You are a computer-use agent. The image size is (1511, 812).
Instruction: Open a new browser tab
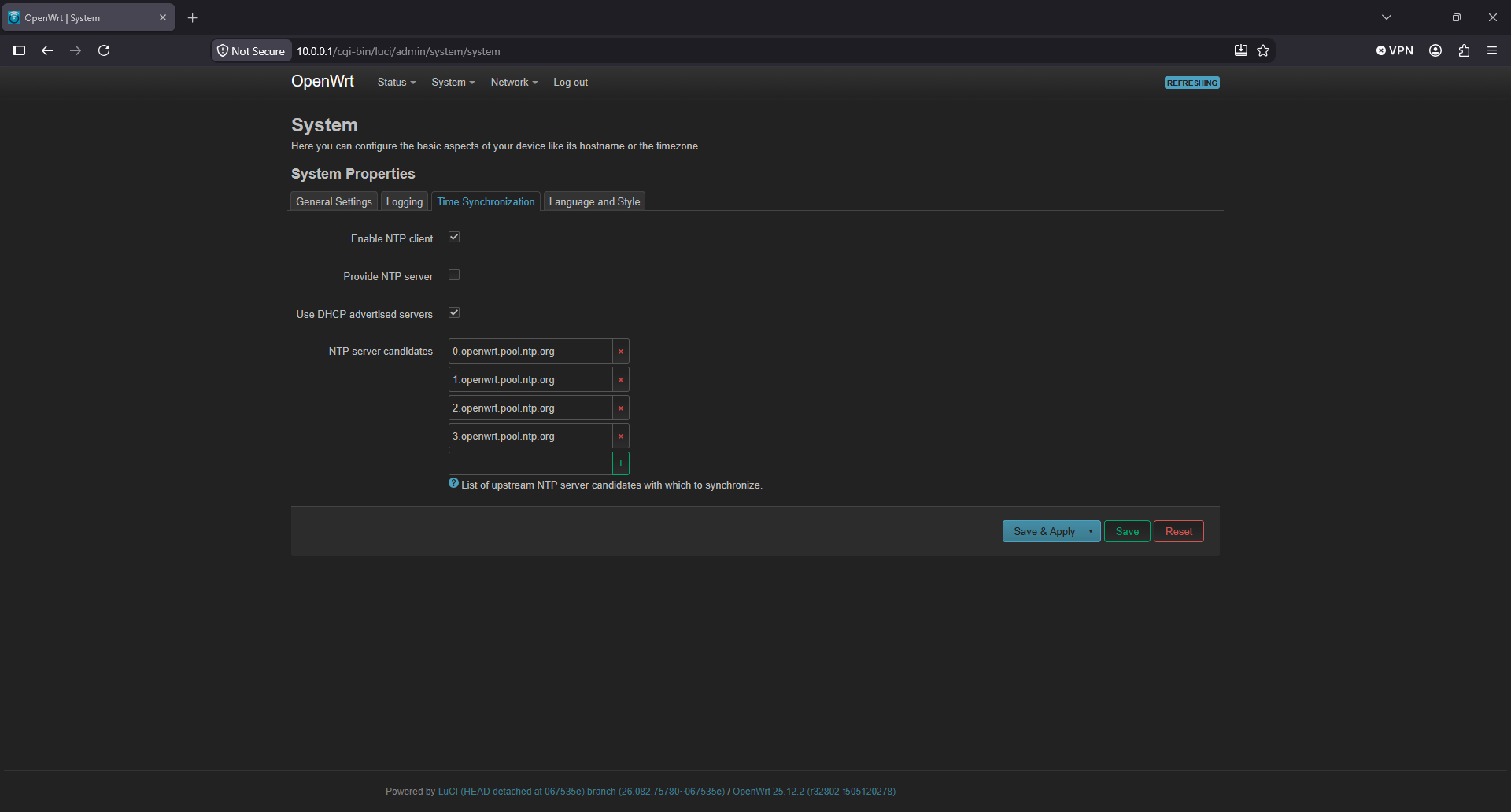tap(192, 17)
